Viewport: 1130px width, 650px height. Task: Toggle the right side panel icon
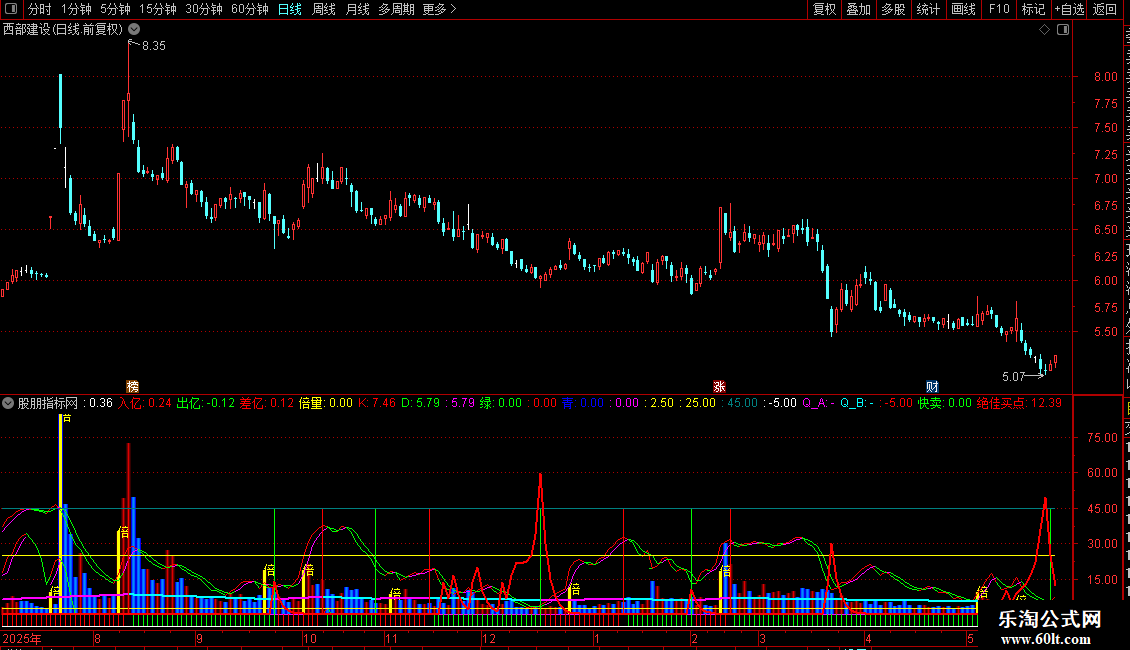point(1063,30)
